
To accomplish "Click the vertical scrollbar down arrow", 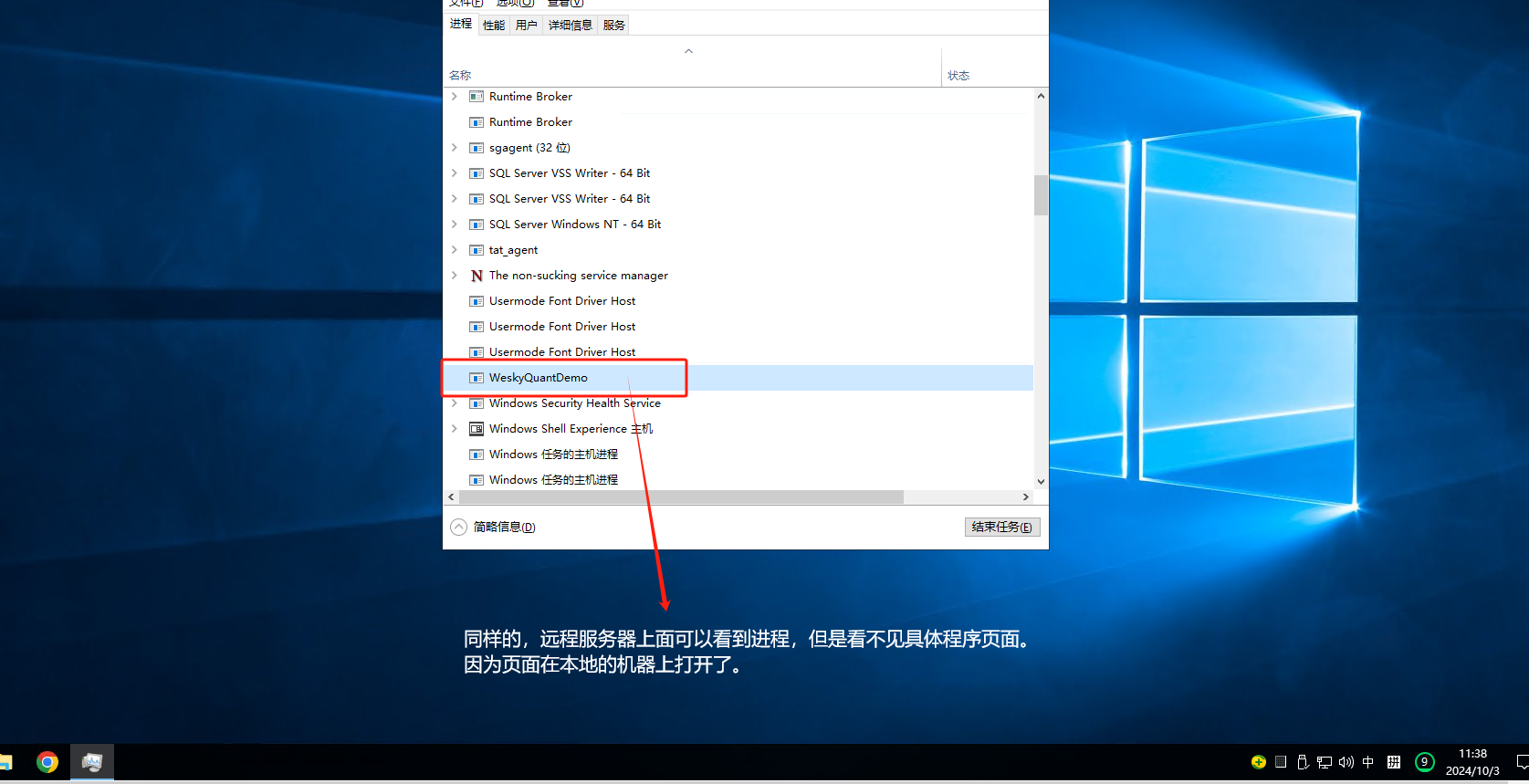I will [1041, 482].
